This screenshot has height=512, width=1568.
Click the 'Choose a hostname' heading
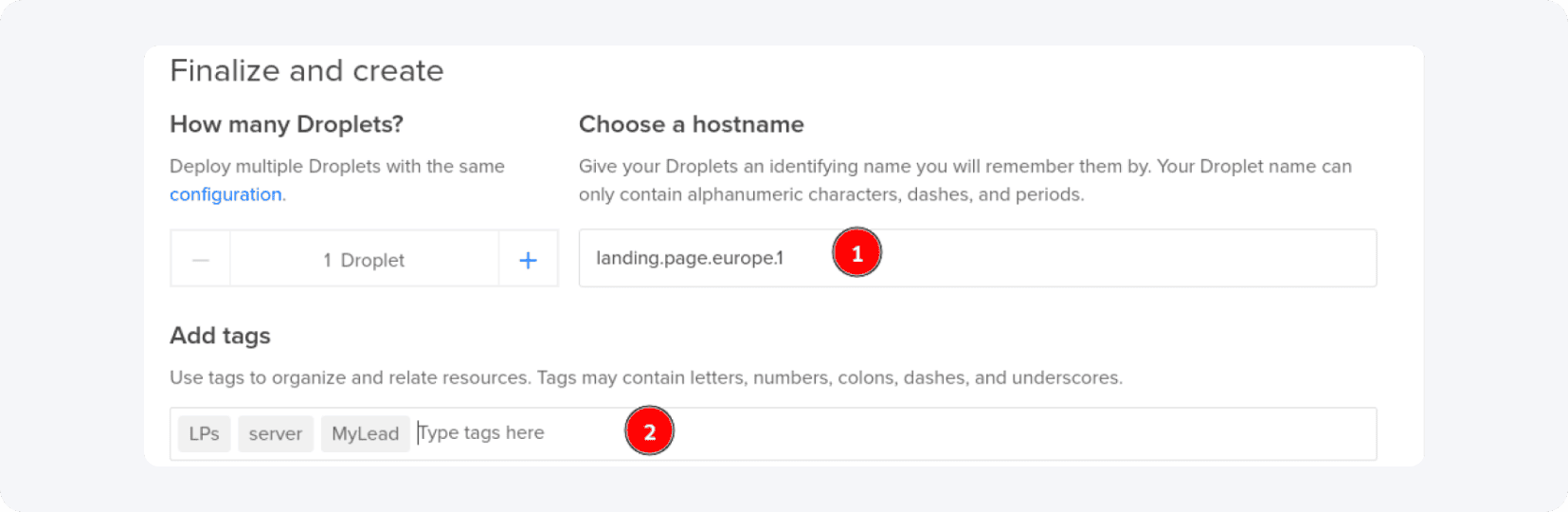[691, 124]
